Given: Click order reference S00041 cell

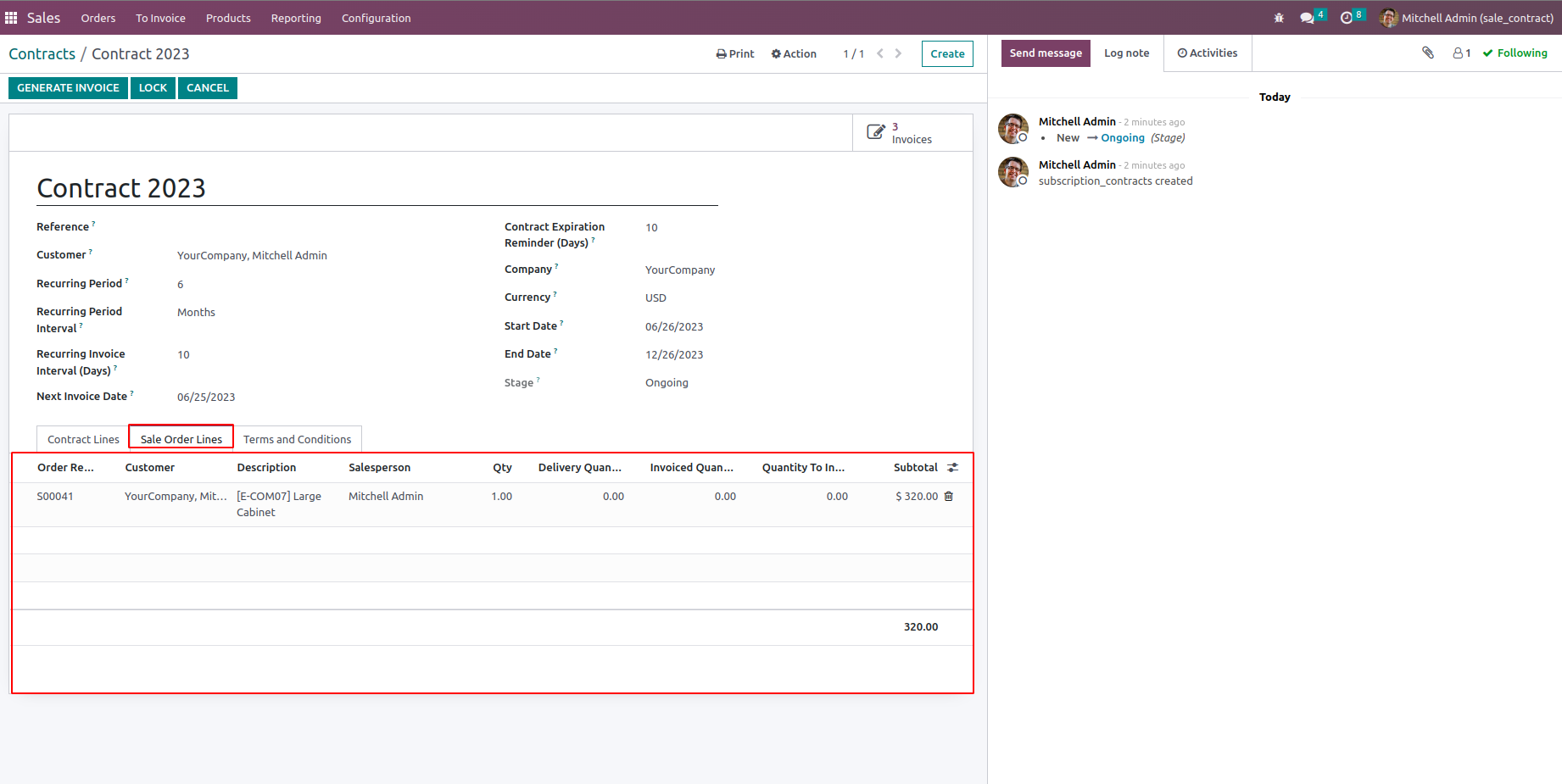Looking at the screenshot, I should (55, 497).
